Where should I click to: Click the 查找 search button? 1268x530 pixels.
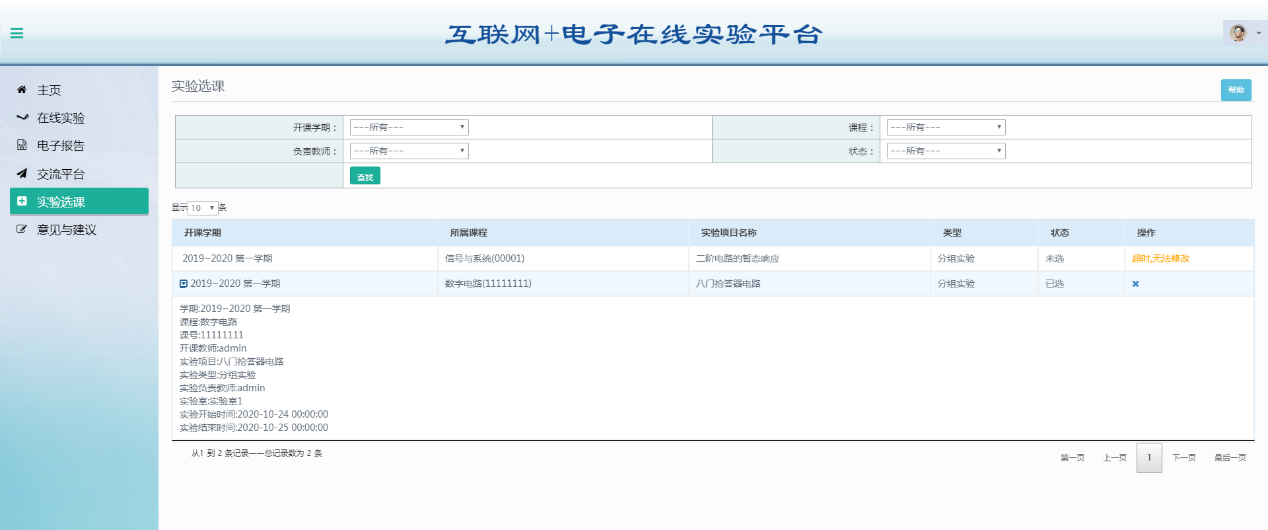pos(365,176)
